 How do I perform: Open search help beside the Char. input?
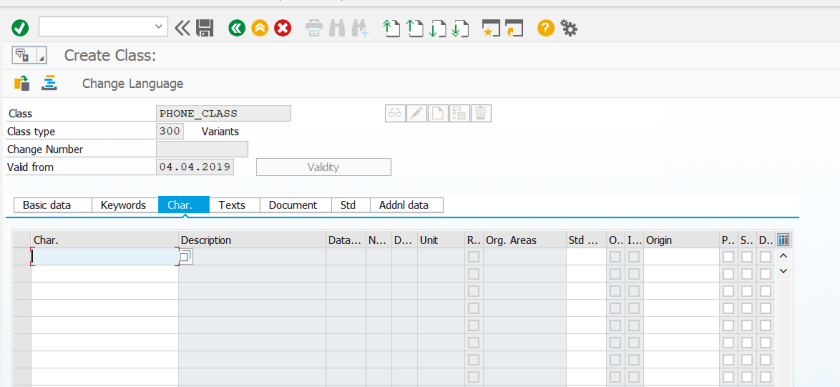pyautogui.click(x=185, y=257)
